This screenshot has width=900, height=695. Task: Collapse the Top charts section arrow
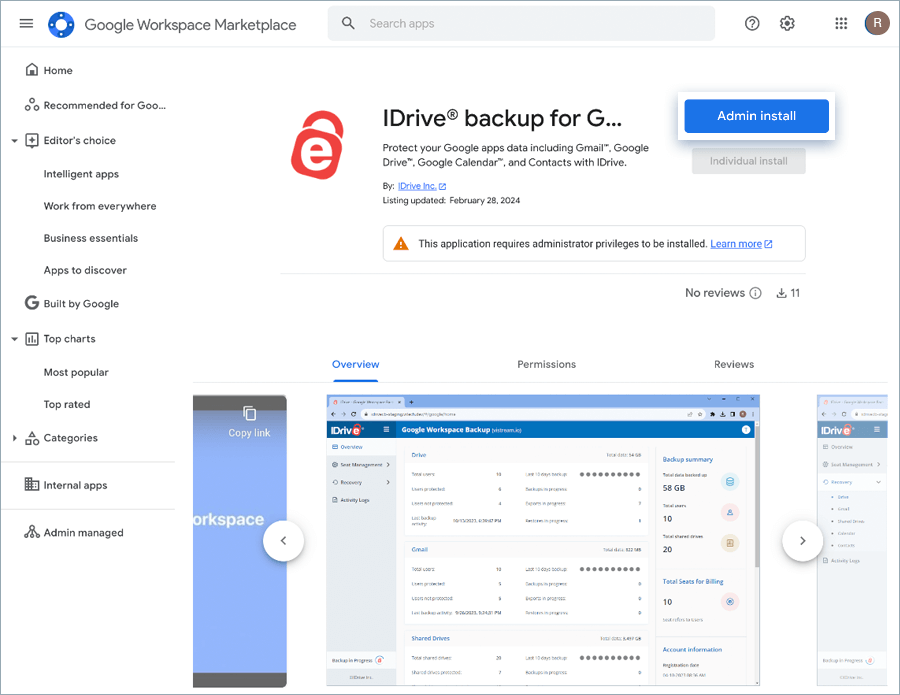(x=14, y=339)
